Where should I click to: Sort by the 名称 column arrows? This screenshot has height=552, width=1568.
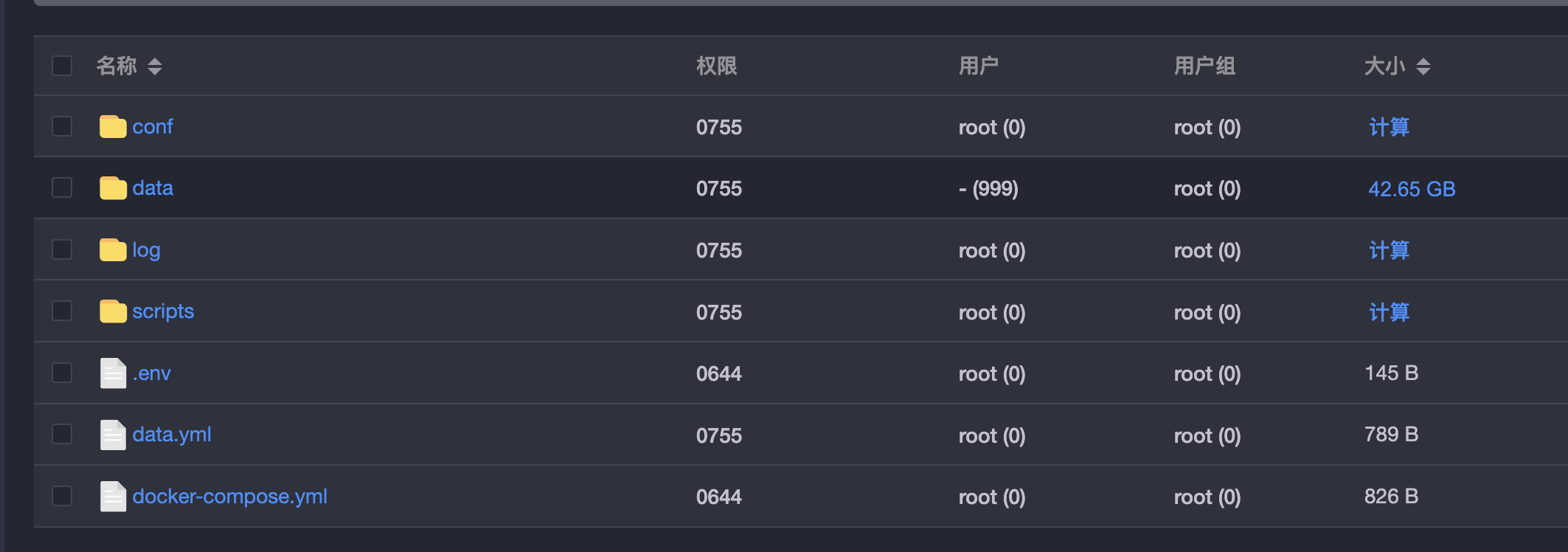coord(155,66)
